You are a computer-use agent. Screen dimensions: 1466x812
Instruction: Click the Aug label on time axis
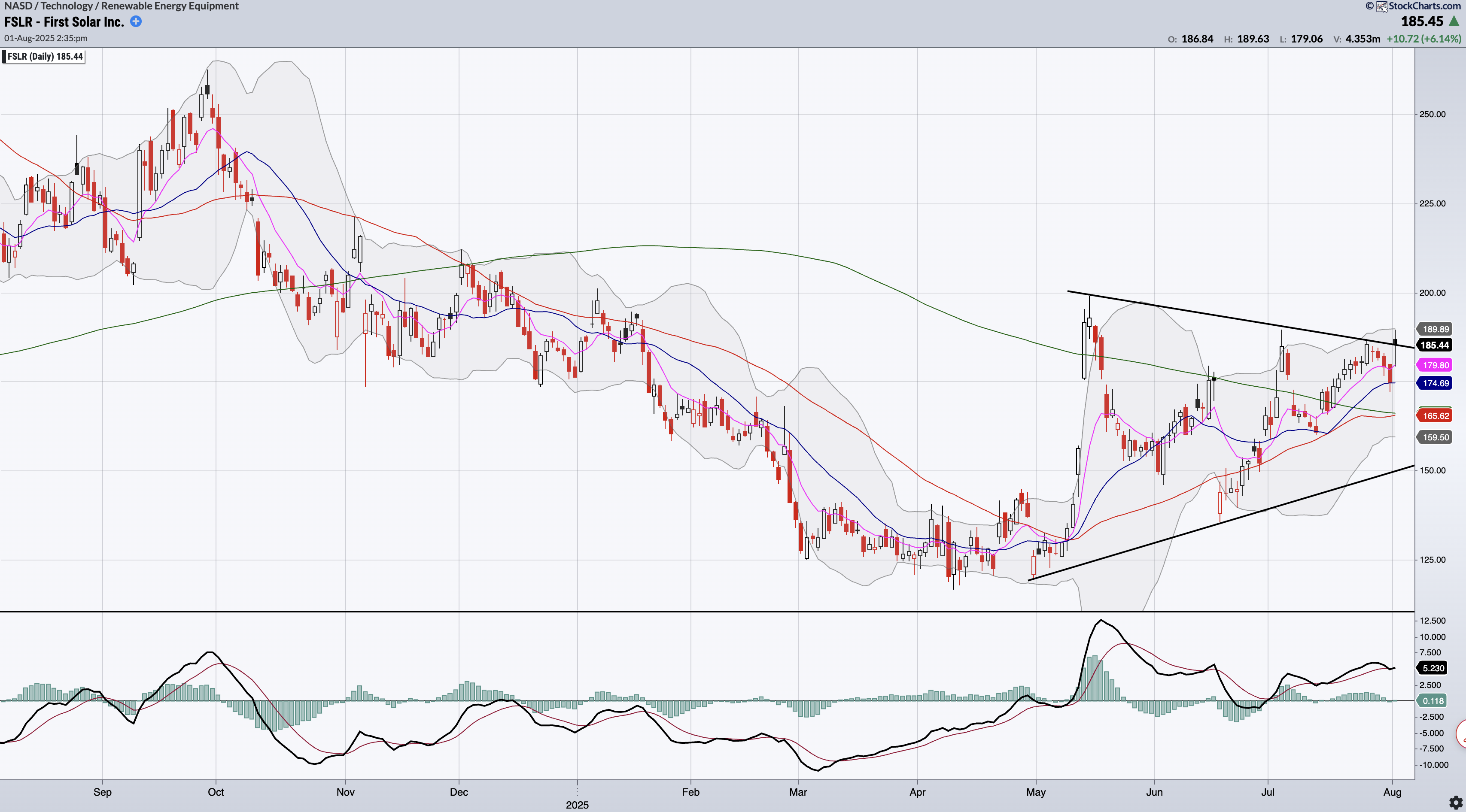pyautogui.click(x=1392, y=792)
